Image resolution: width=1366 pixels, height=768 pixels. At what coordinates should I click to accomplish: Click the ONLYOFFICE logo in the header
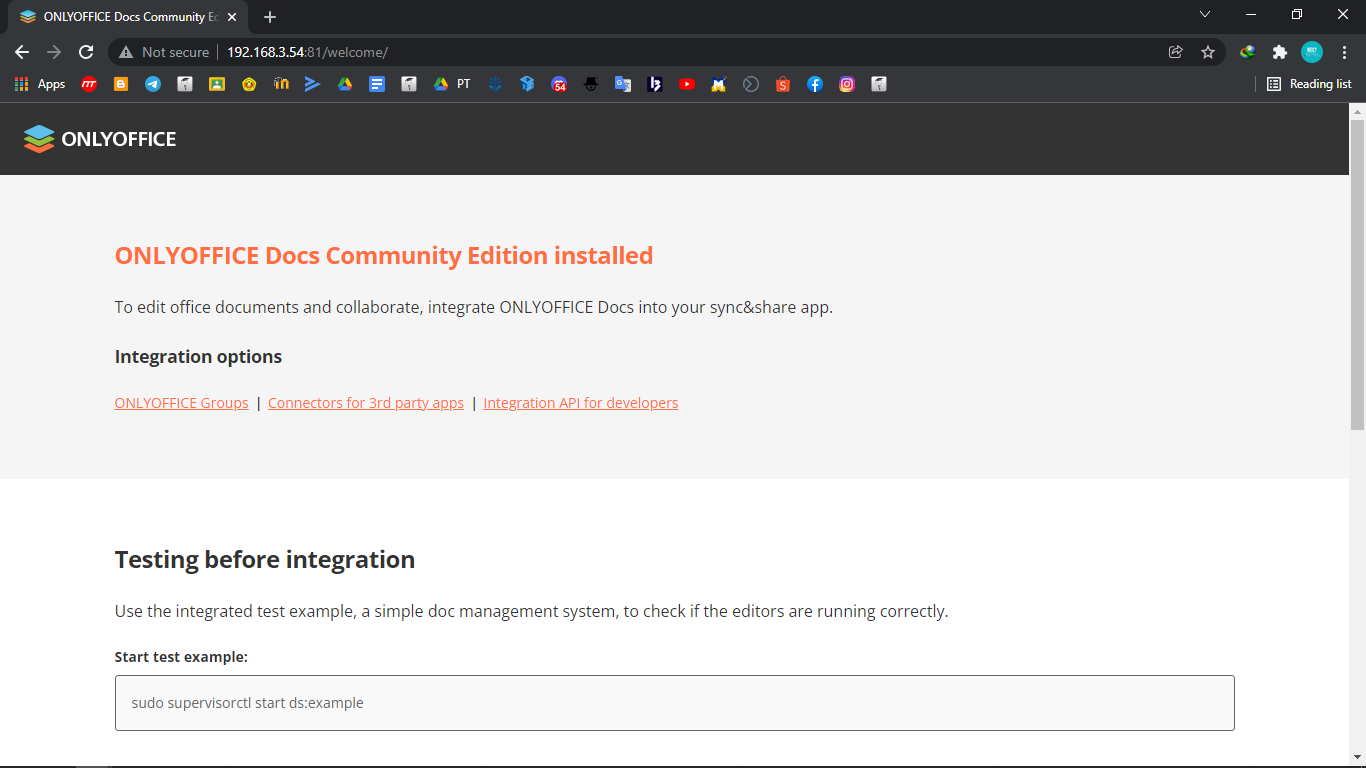tap(100, 139)
